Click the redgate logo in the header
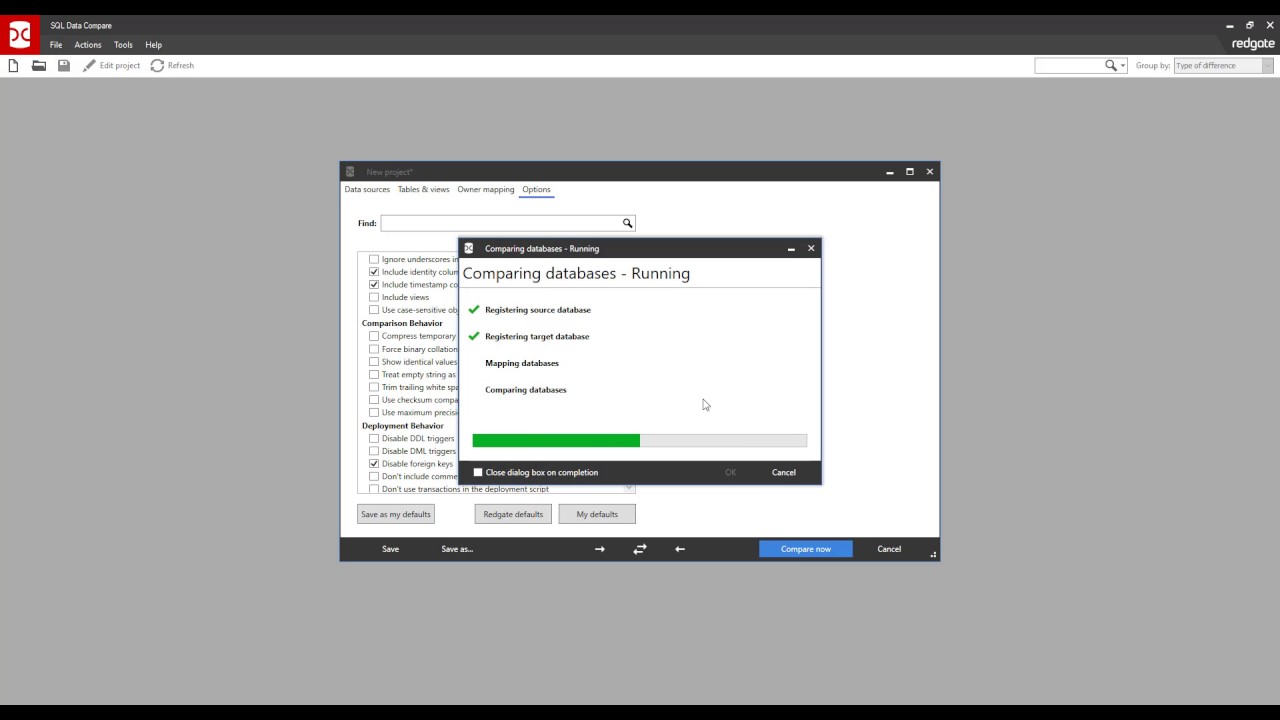The width and height of the screenshot is (1280, 720). coord(1253,44)
